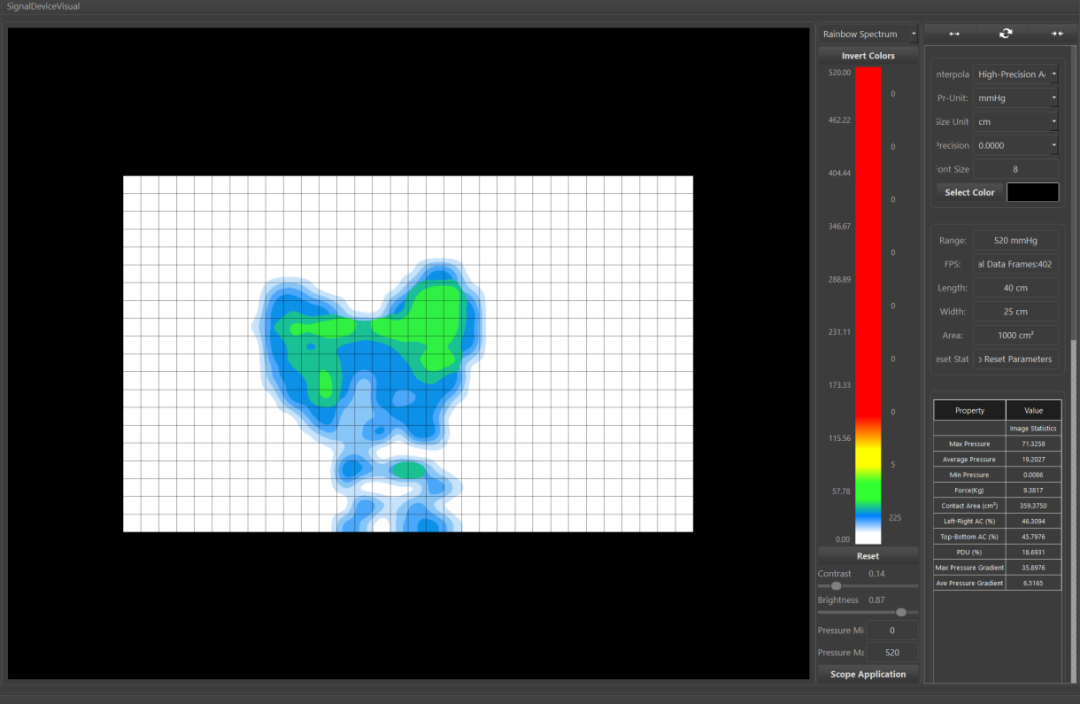Screen dimensions: 1080x704
Task: Click the Pressure Max input field
Action: tap(891, 652)
